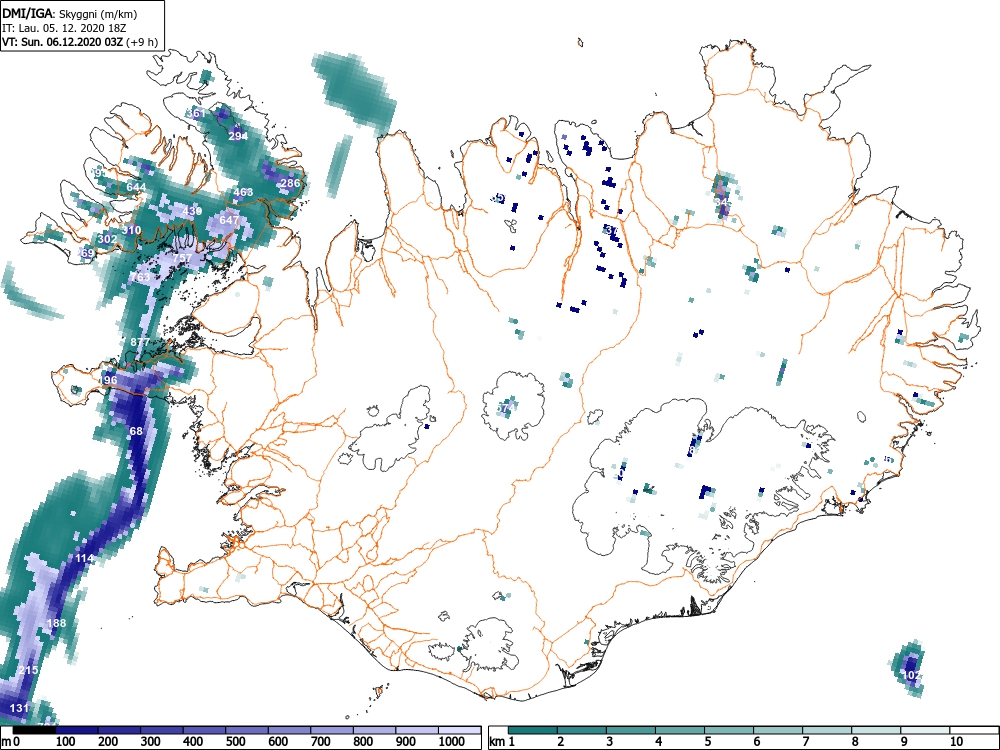Select the pale 900–1000 m legend swatch
Image resolution: width=1000 pixels, height=750 pixels.
tap(418, 730)
